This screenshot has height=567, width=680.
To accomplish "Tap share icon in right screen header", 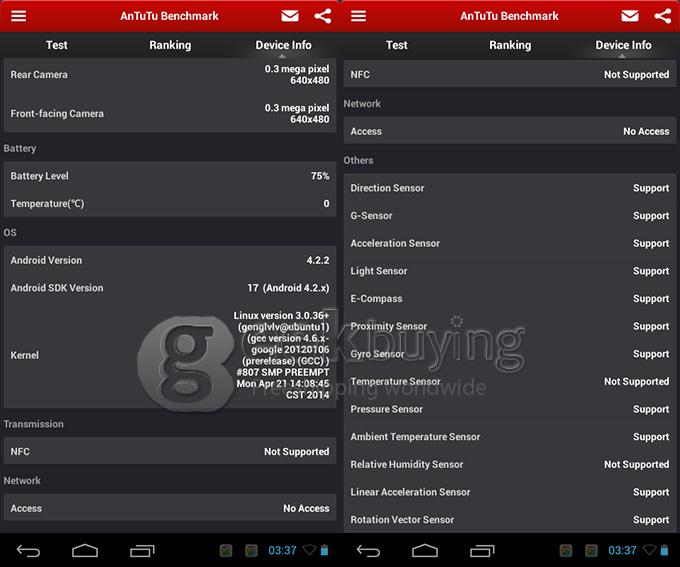I will click(662, 16).
